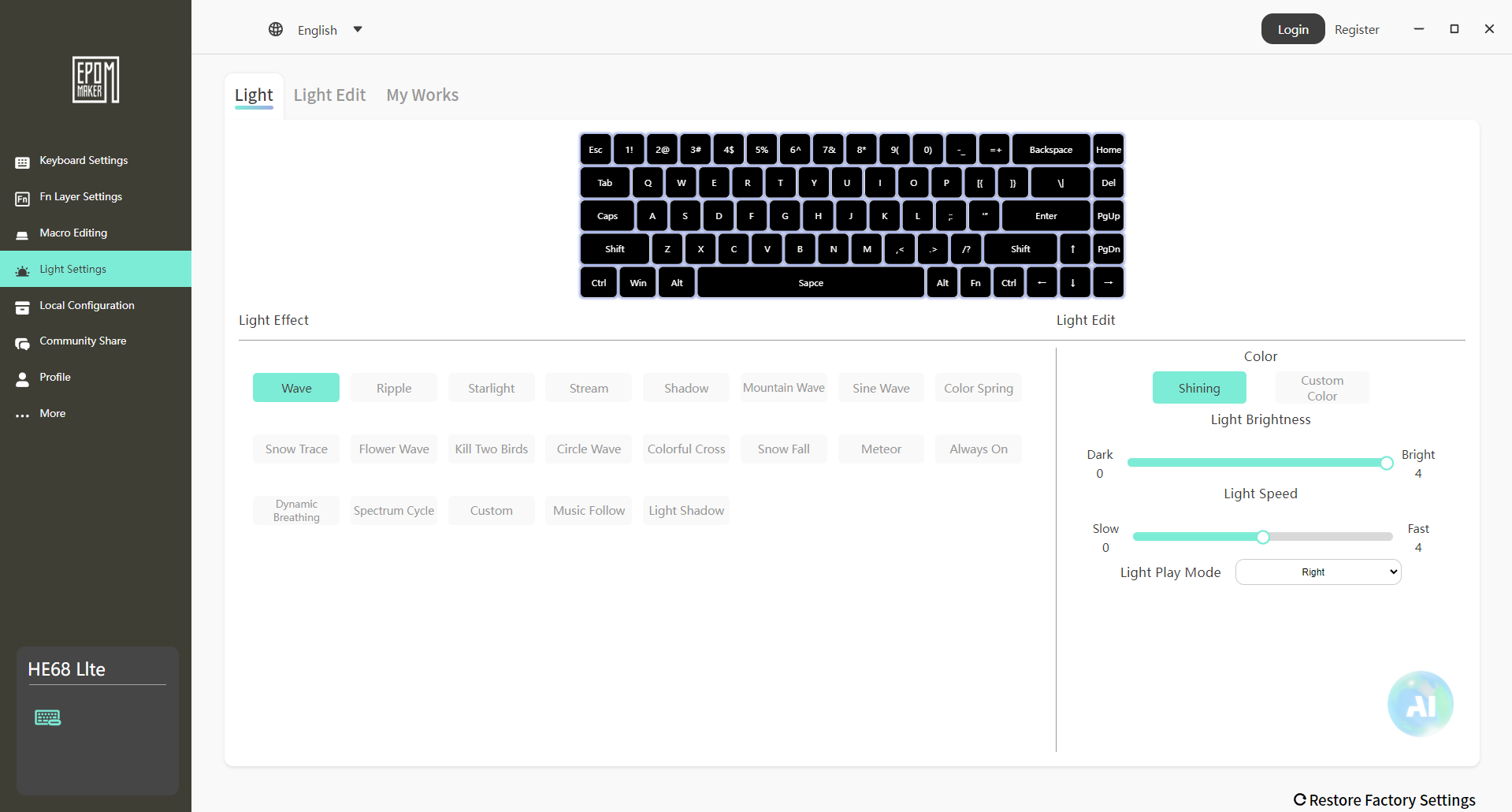
Task: Open the AI assistant bubble
Action: tap(1420, 703)
